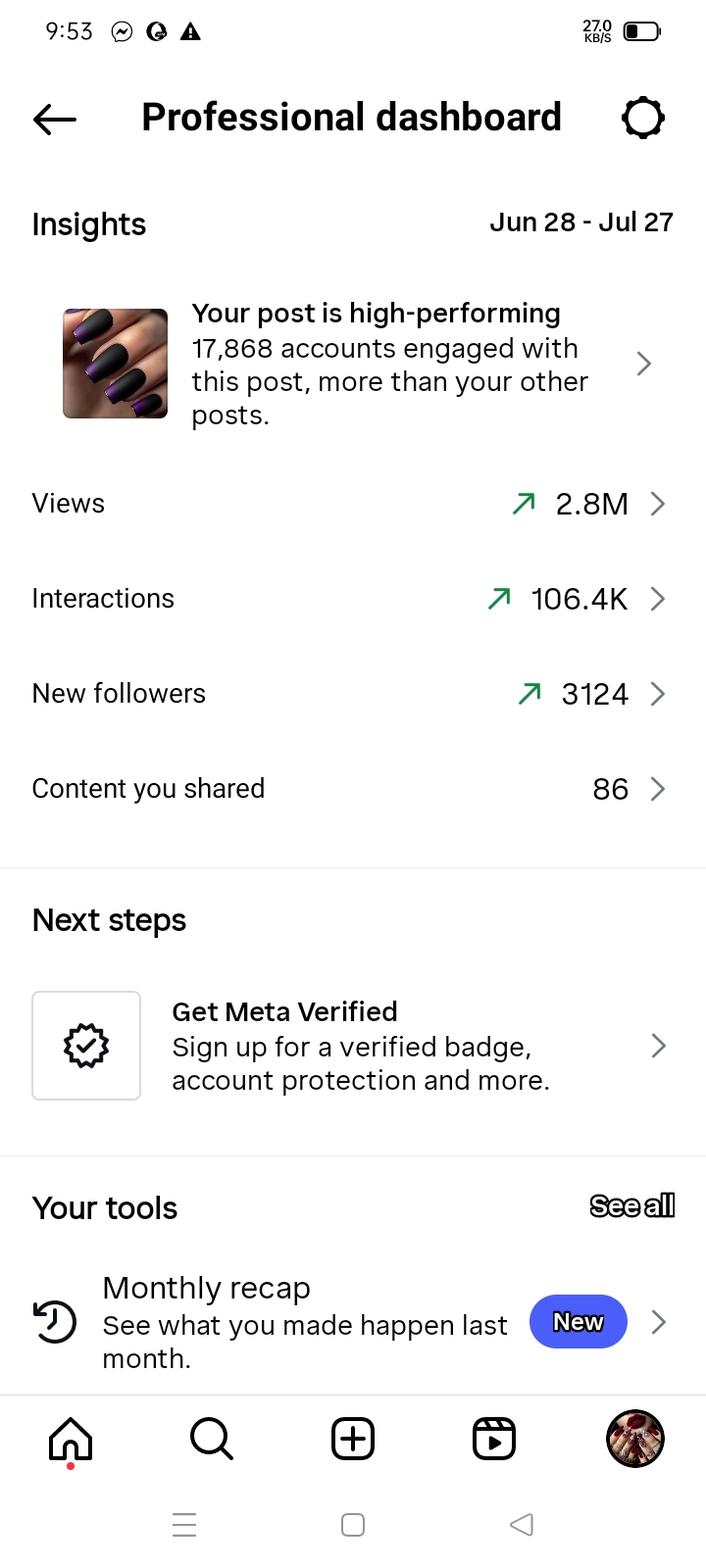Open the Search explore icon
This screenshot has height=1568, width=706.
point(211,1440)
